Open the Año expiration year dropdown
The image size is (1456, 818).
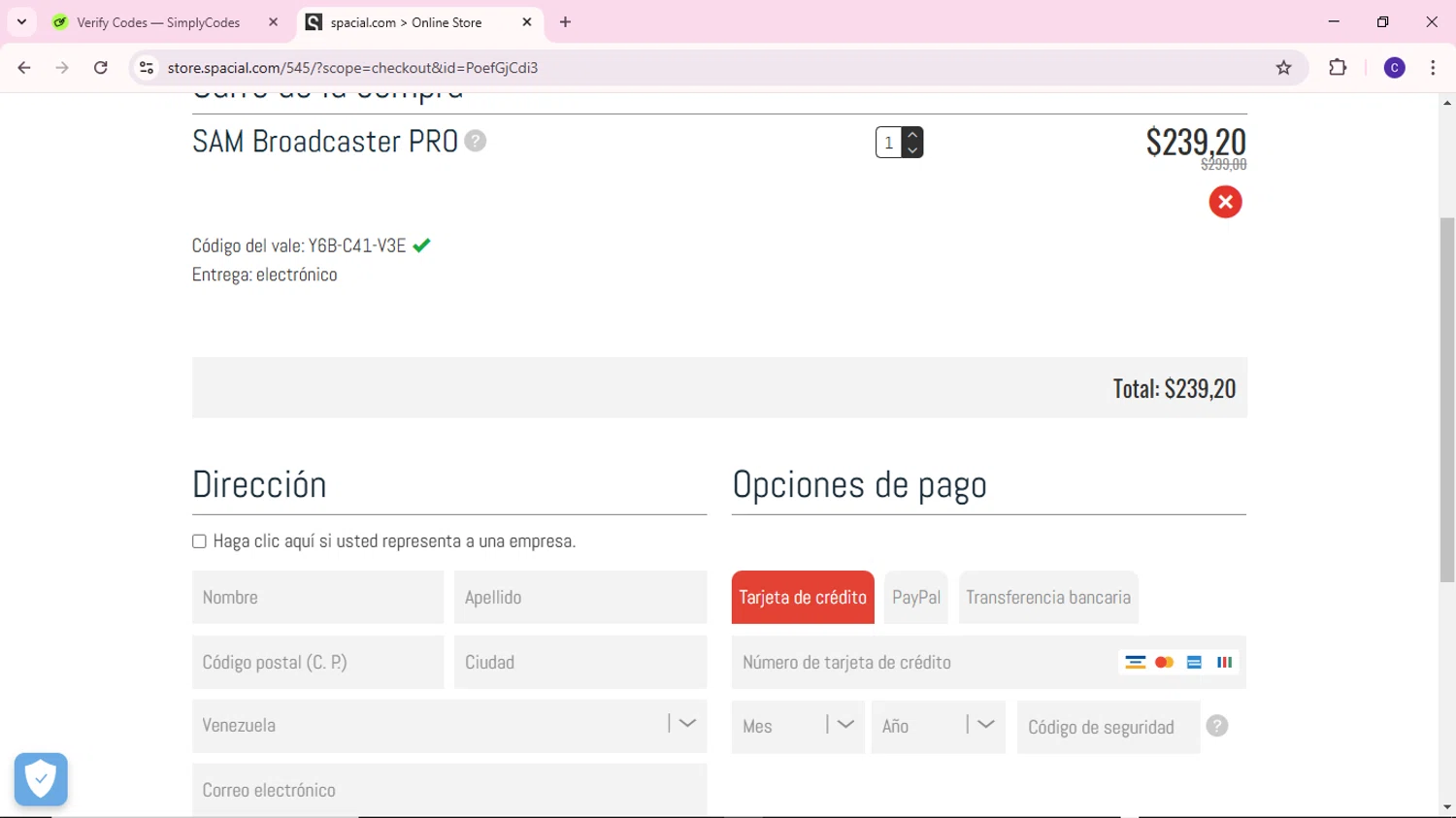point(938,726)
